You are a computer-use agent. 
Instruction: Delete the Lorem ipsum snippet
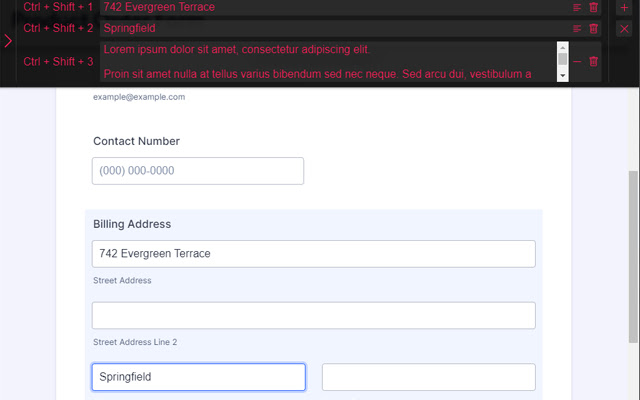pyautogui.click(x=594, y=61)
